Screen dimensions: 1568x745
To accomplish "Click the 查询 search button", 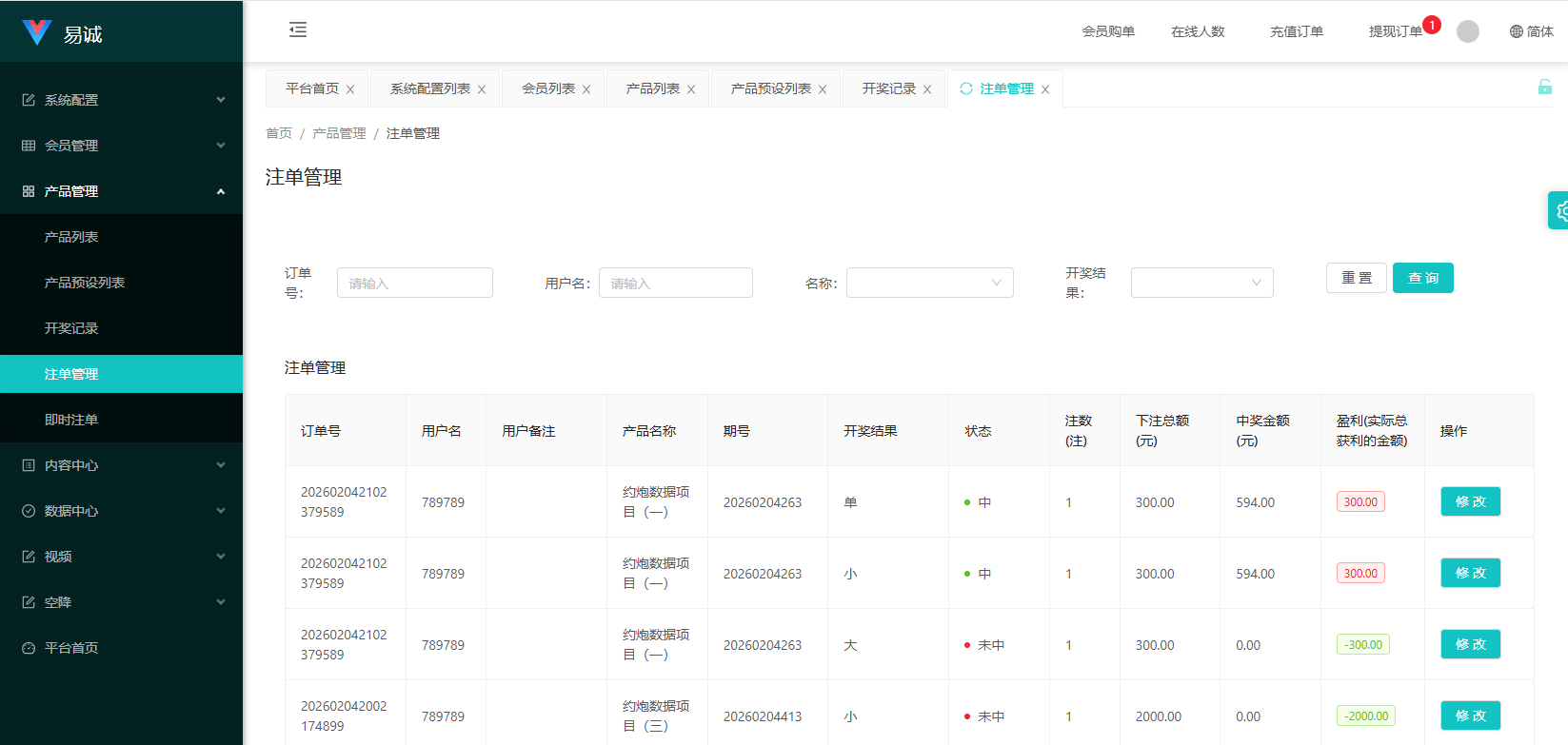I will [x=1422, y=278].
